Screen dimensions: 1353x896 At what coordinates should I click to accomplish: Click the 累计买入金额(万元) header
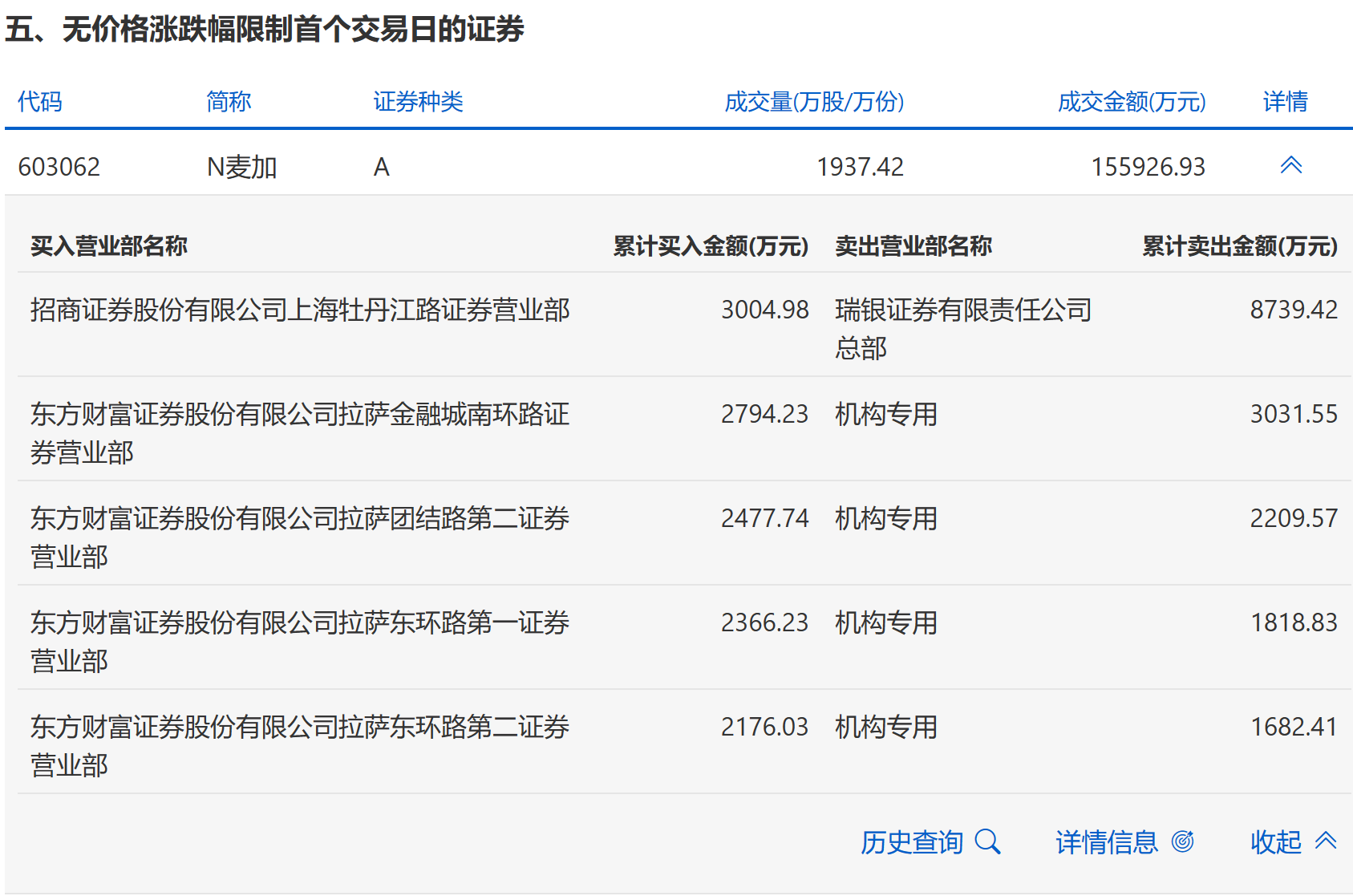(x=710, y=246)
